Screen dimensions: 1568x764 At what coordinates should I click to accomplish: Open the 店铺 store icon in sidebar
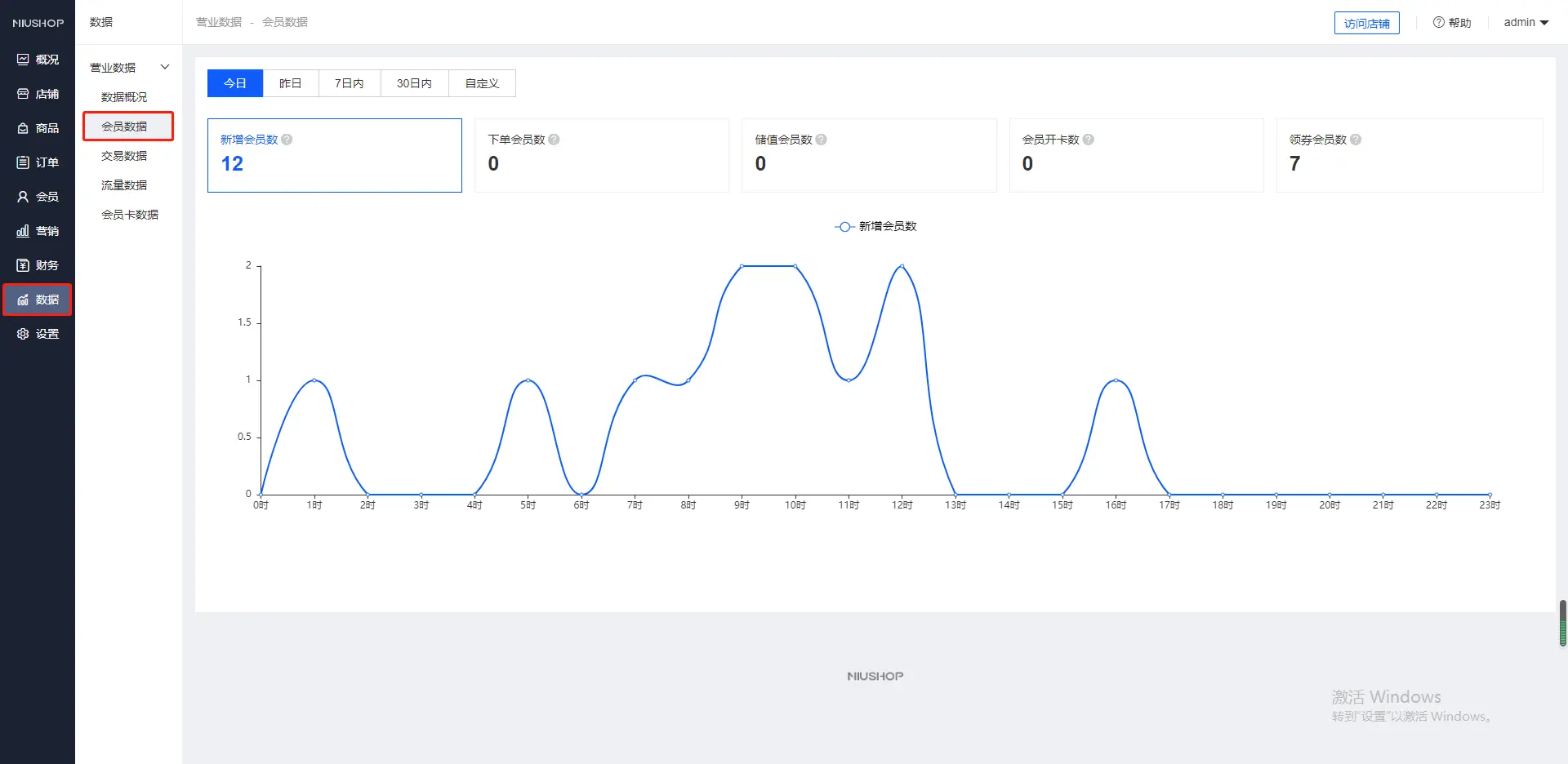[23, 94]
